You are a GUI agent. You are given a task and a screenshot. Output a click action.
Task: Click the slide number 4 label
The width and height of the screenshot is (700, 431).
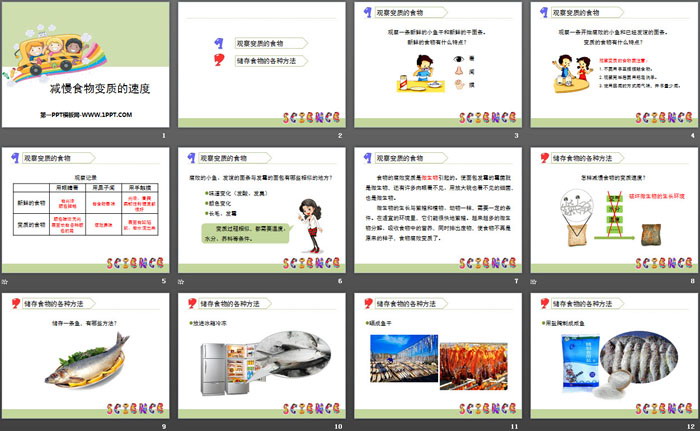[x=693, y=135]
